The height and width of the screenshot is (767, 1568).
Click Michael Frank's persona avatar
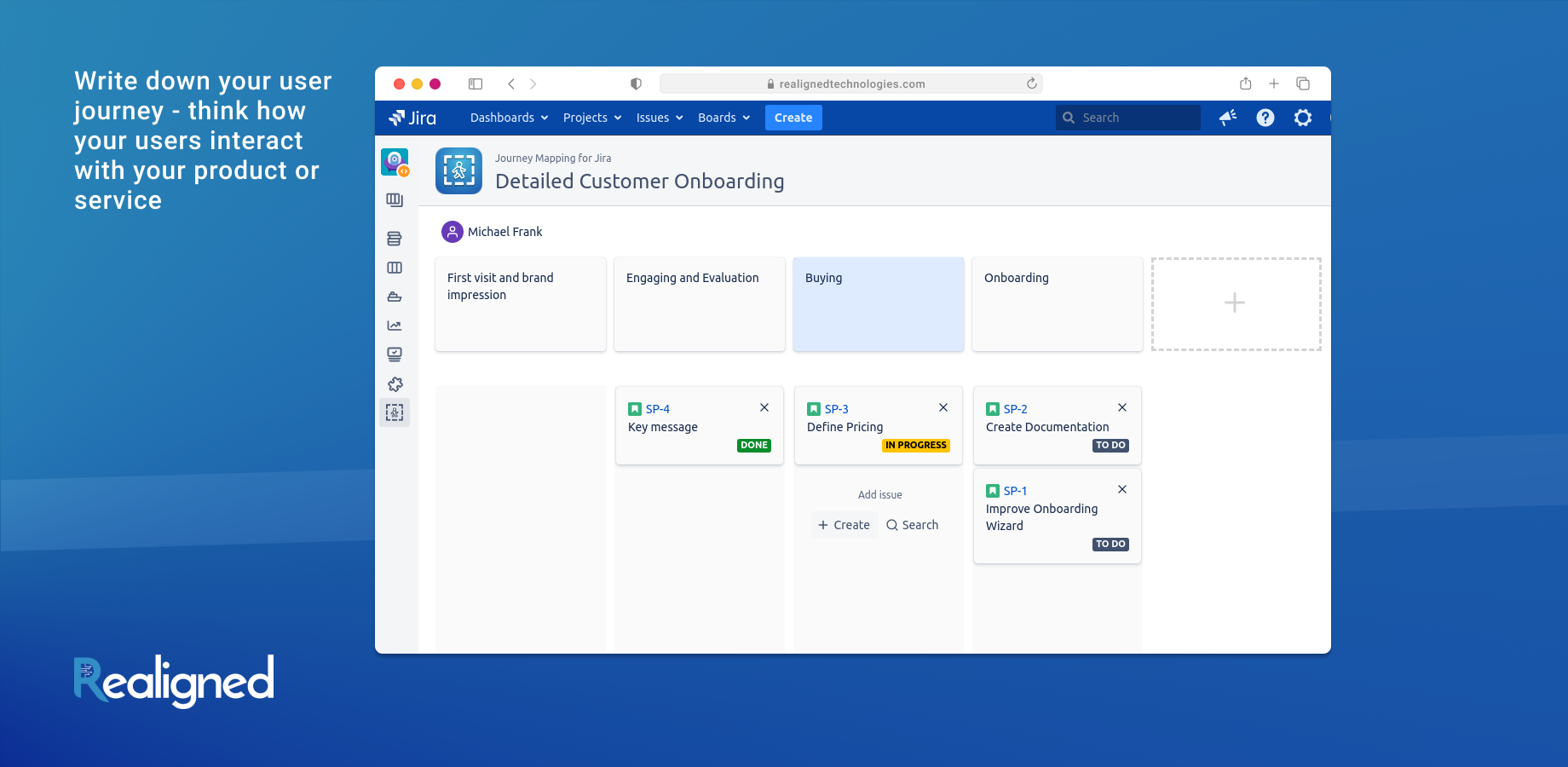[453, 232]
